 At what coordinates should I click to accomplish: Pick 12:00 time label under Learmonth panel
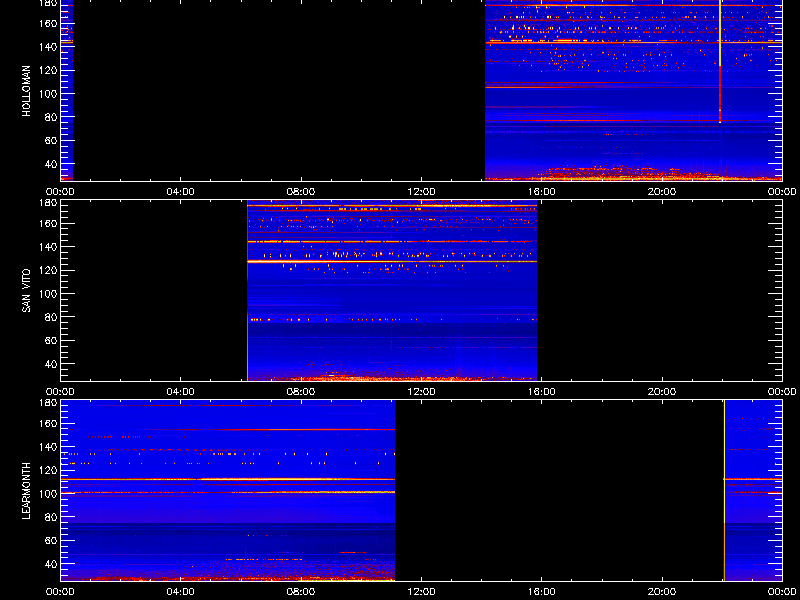coord(421,592)
